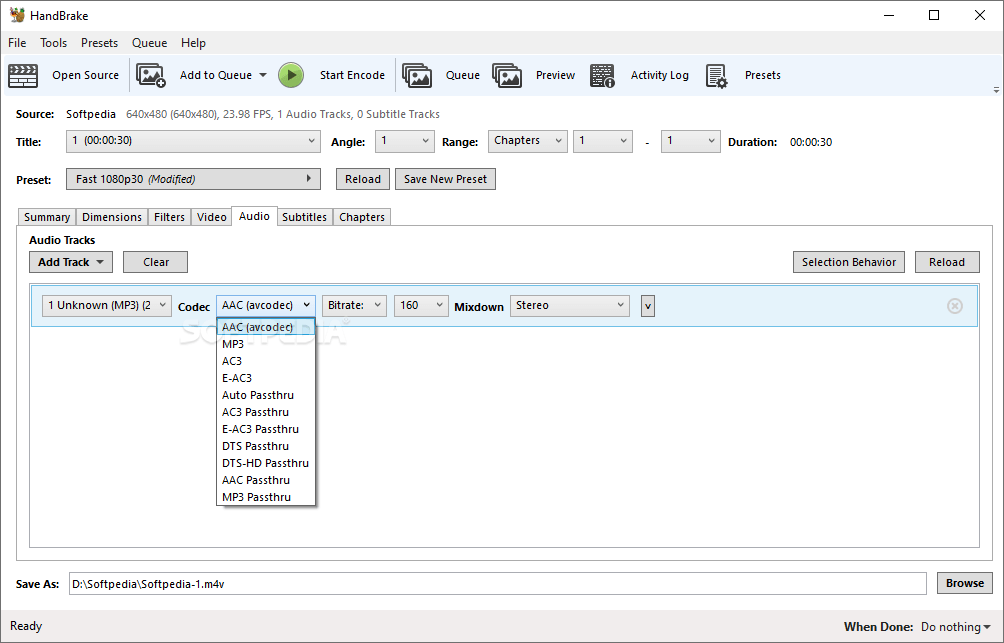This screenshot has width=1004, height=643.
Task: Click the Start Encode label
Action: point(352,75)
